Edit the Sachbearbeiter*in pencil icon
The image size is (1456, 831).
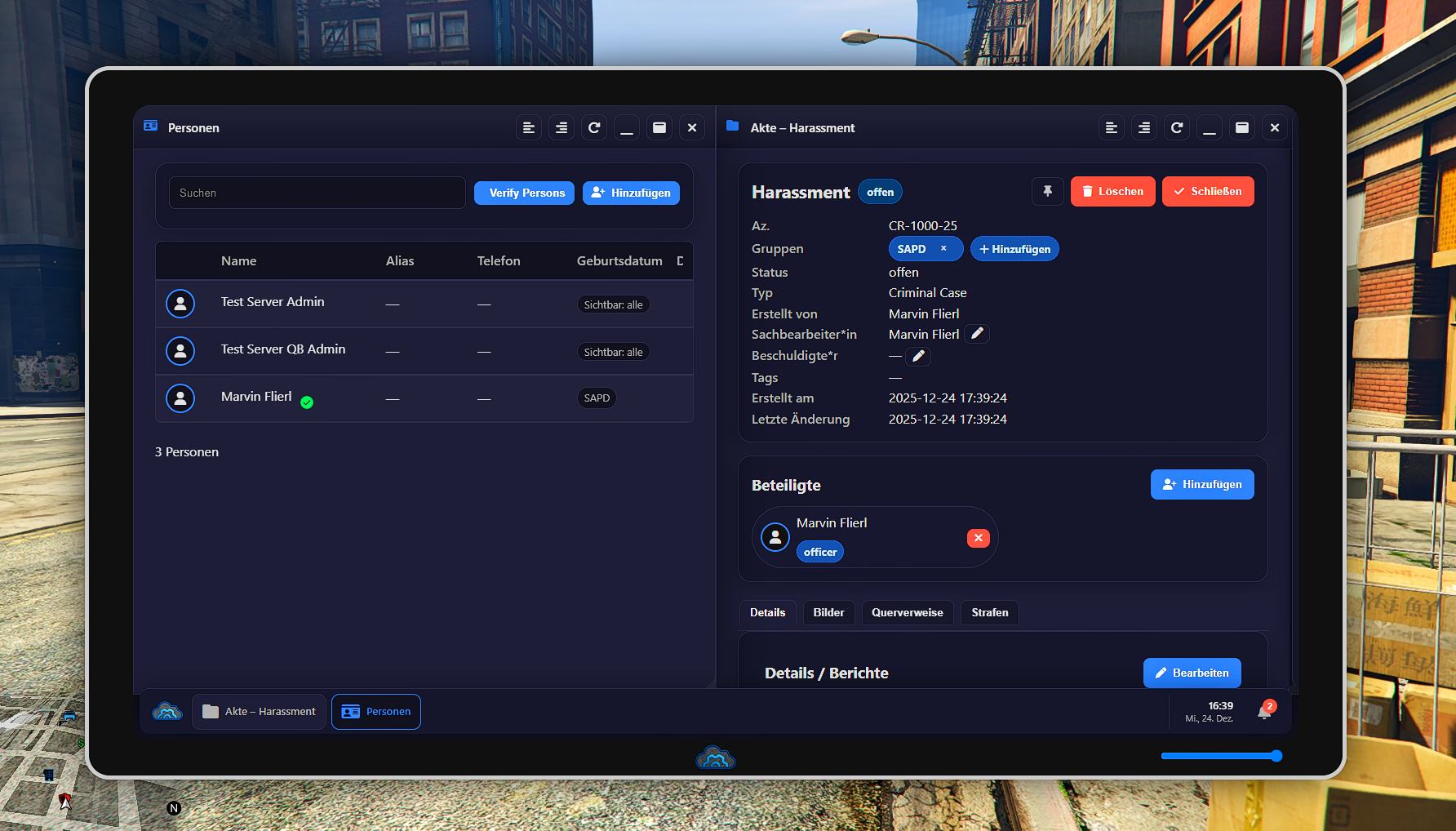pyautogui.click(x=977, y=334)
